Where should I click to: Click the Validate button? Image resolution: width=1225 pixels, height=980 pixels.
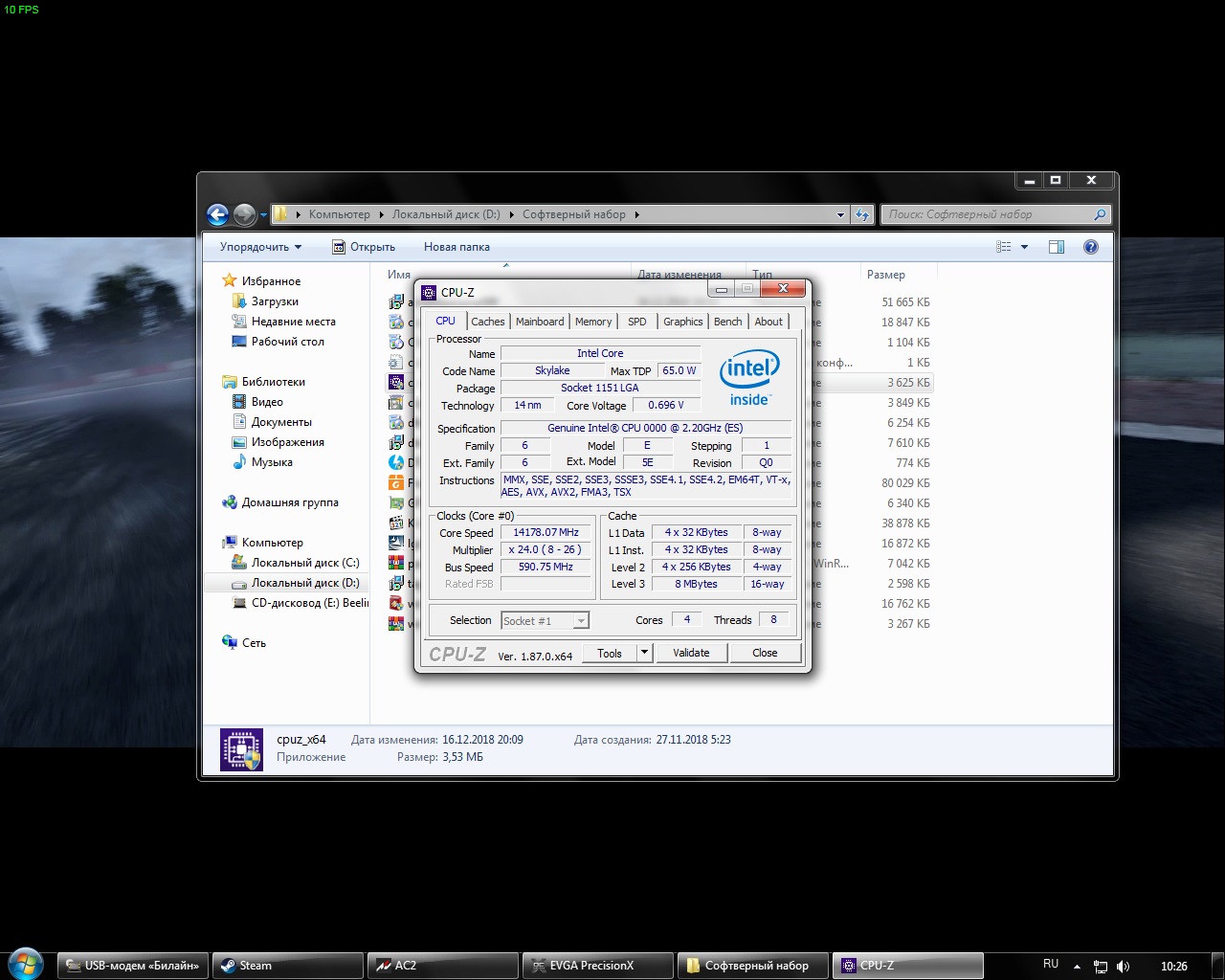691,653
